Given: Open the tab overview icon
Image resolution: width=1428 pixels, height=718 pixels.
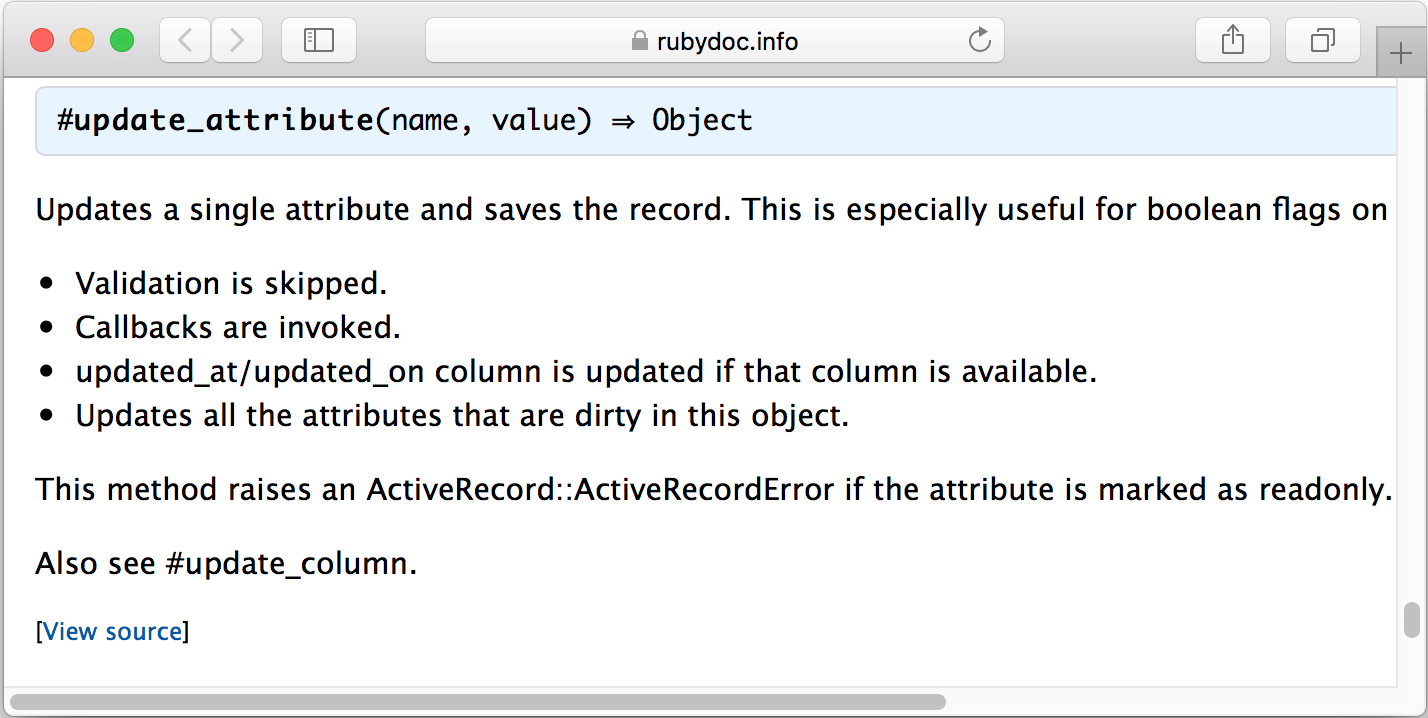Looking at the screenshot, I should 1322,40.
